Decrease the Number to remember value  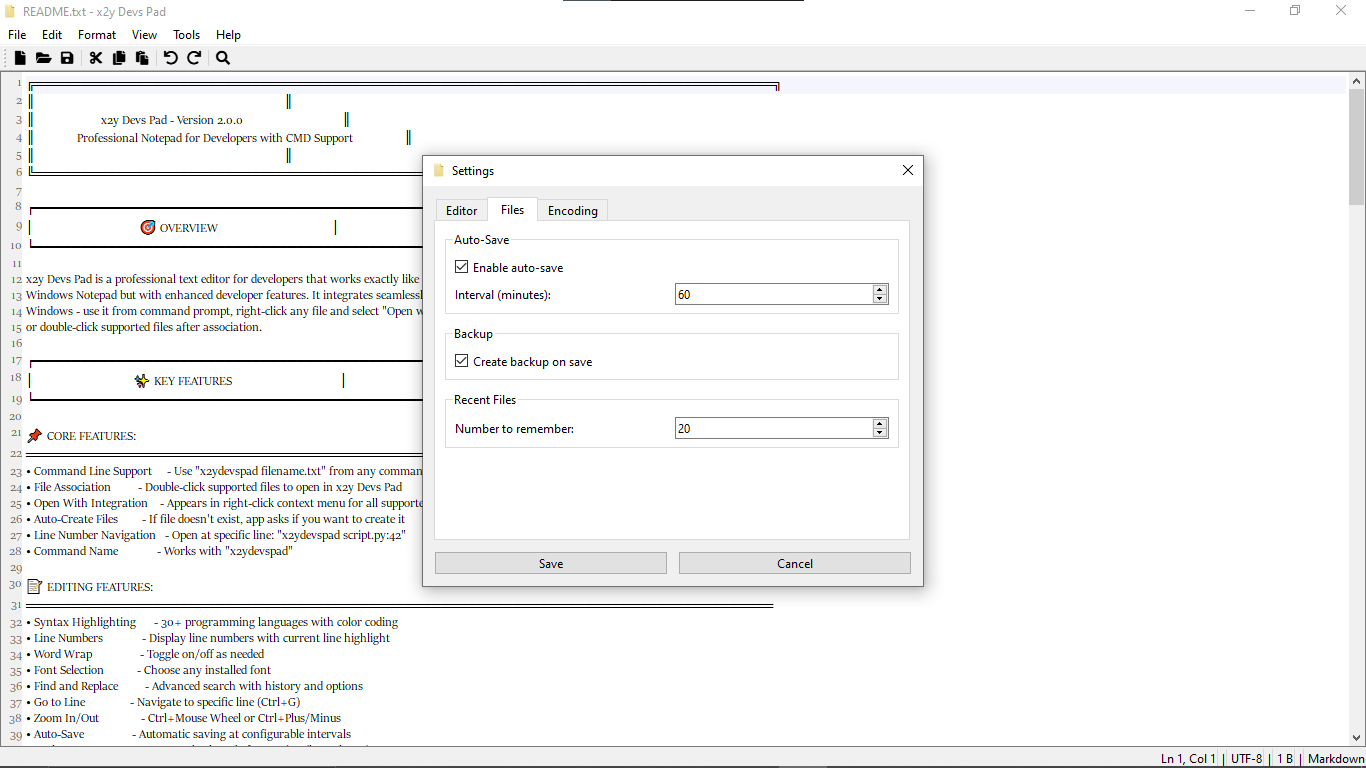880,433
